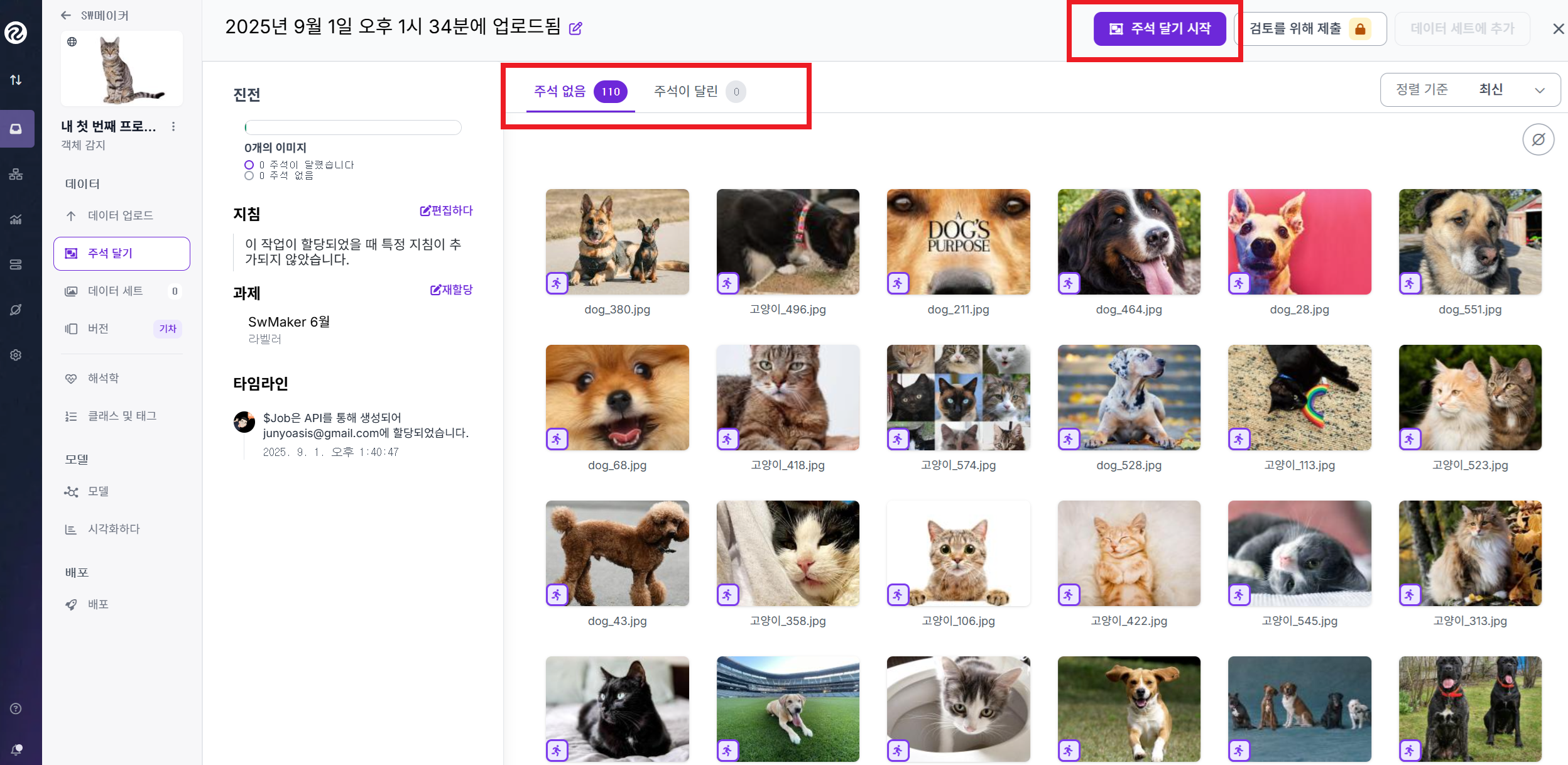Screen dimensions: 1568x765
Task: Click the circular hide-annotations icon under sort
Action: tap(1538, 139)
